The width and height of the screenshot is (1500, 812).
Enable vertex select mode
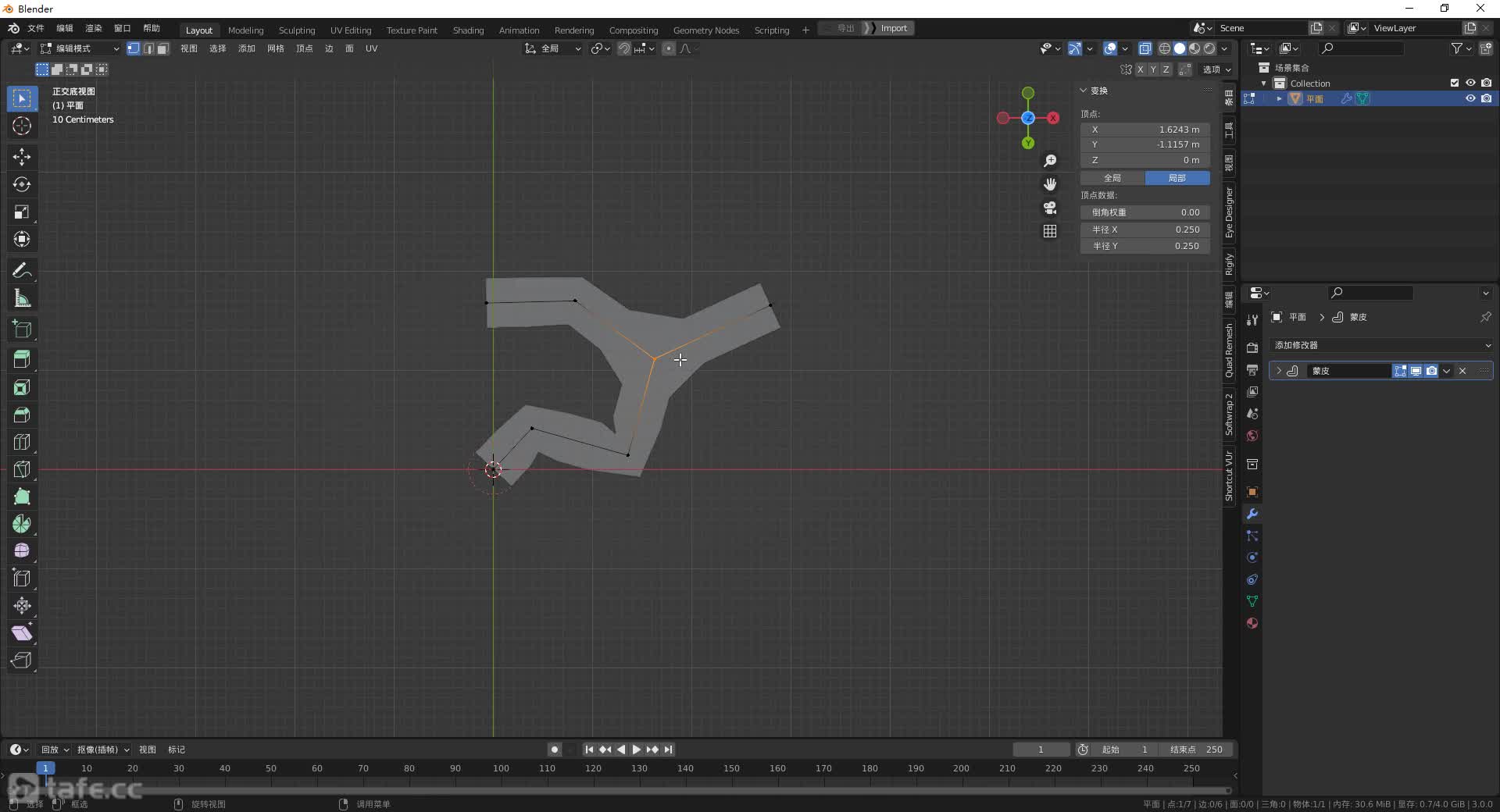[134, 48]
